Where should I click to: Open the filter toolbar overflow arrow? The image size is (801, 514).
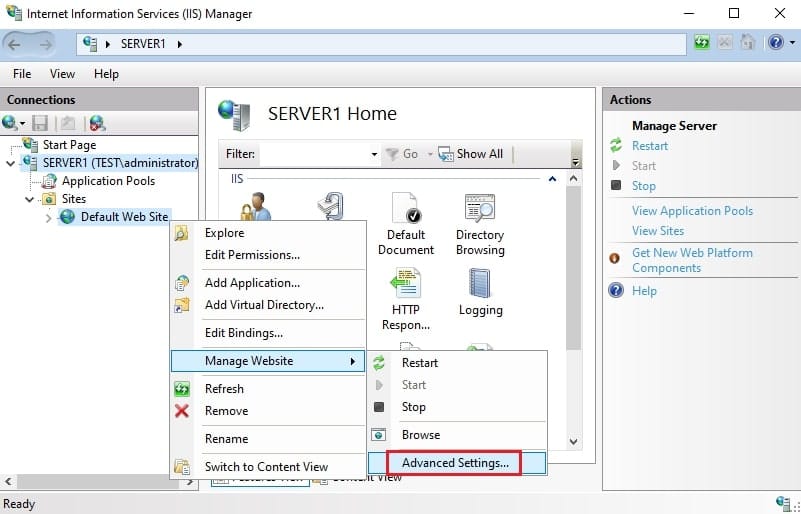tap(576, 162)
